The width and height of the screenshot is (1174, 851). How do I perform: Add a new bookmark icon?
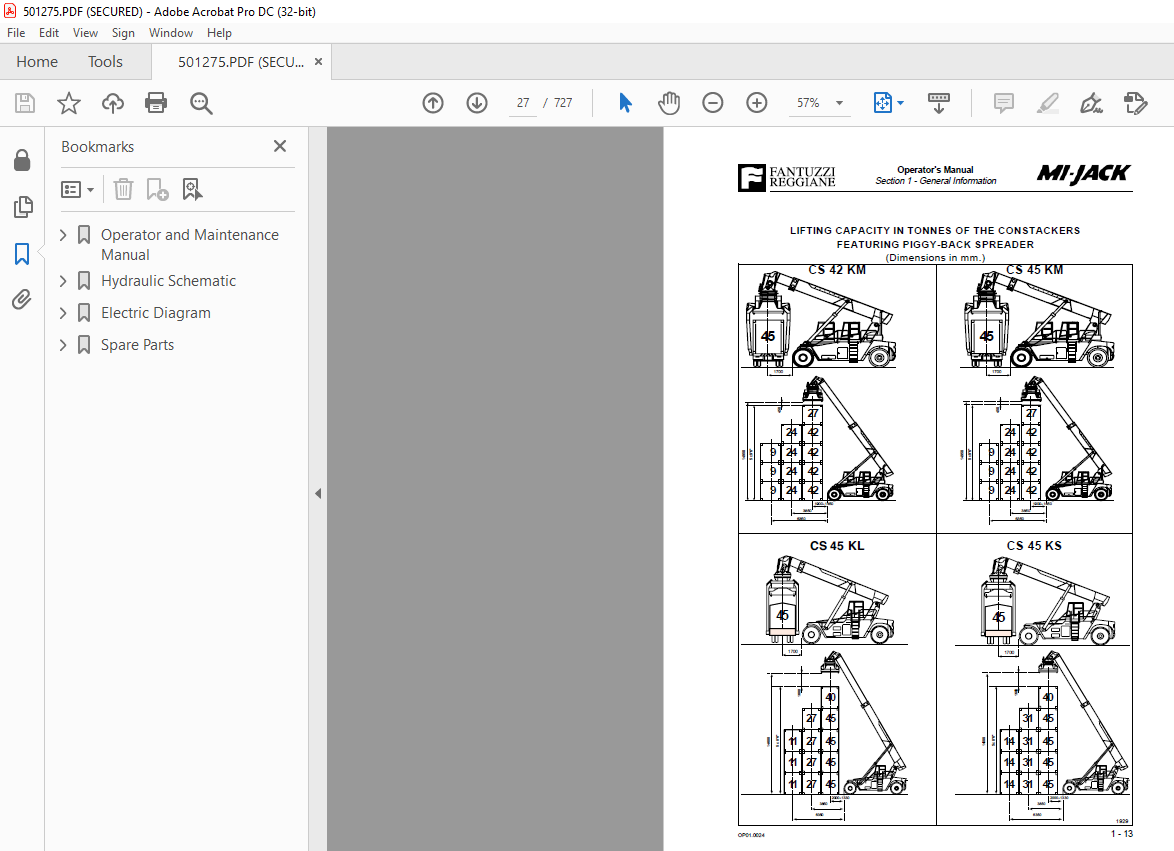pyautogui.click(x=156, y=189)
